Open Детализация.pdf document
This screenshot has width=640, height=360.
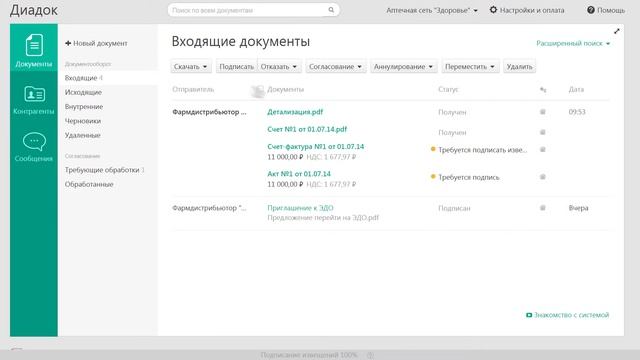[x=295, y=112]
